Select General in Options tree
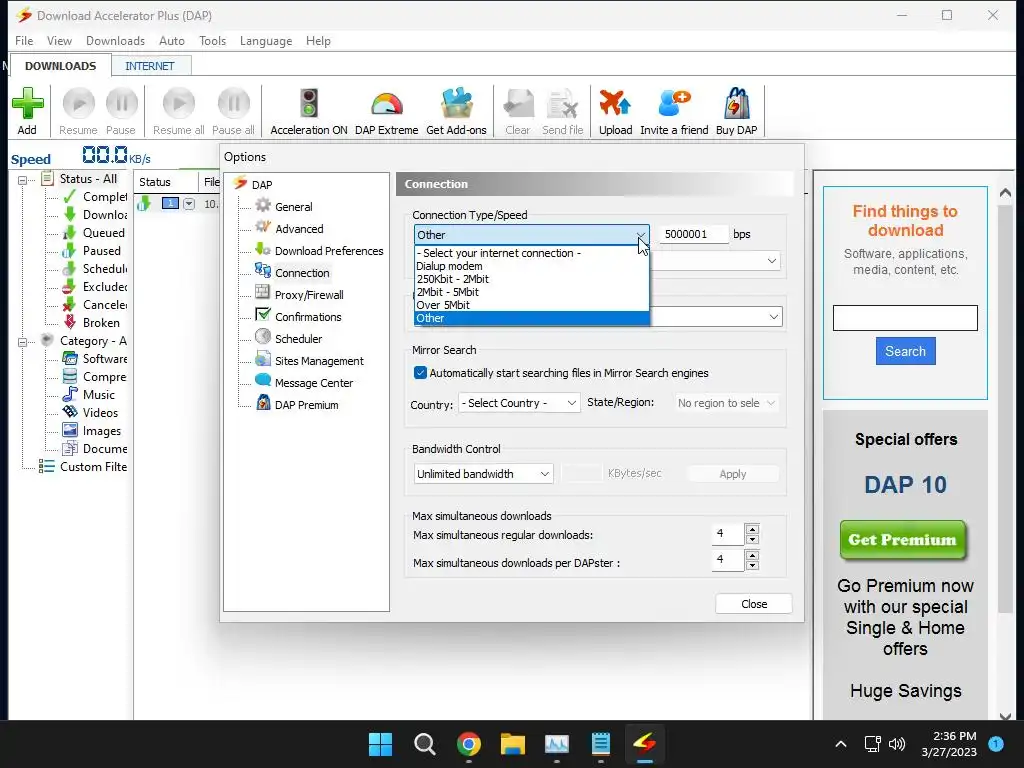This screenshot has height=768, width=1024. click(x=293, y=207)
